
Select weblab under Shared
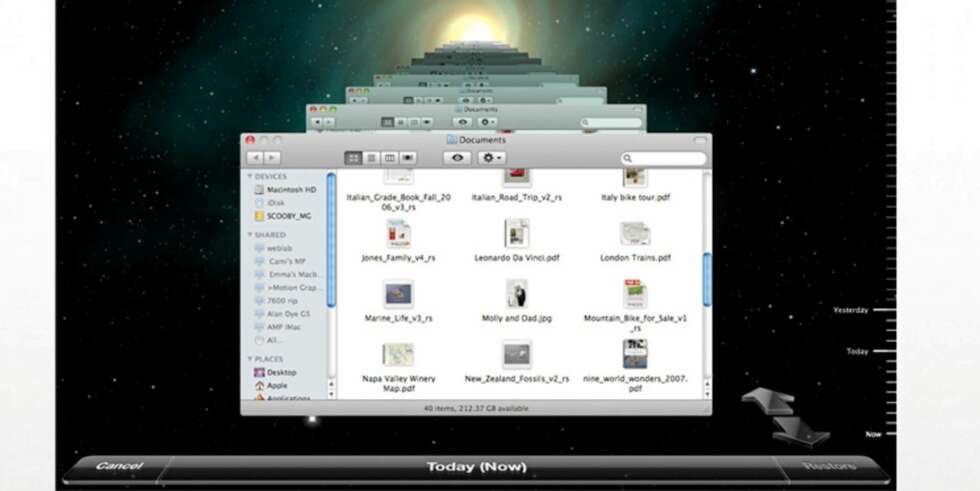click(273, 248)
